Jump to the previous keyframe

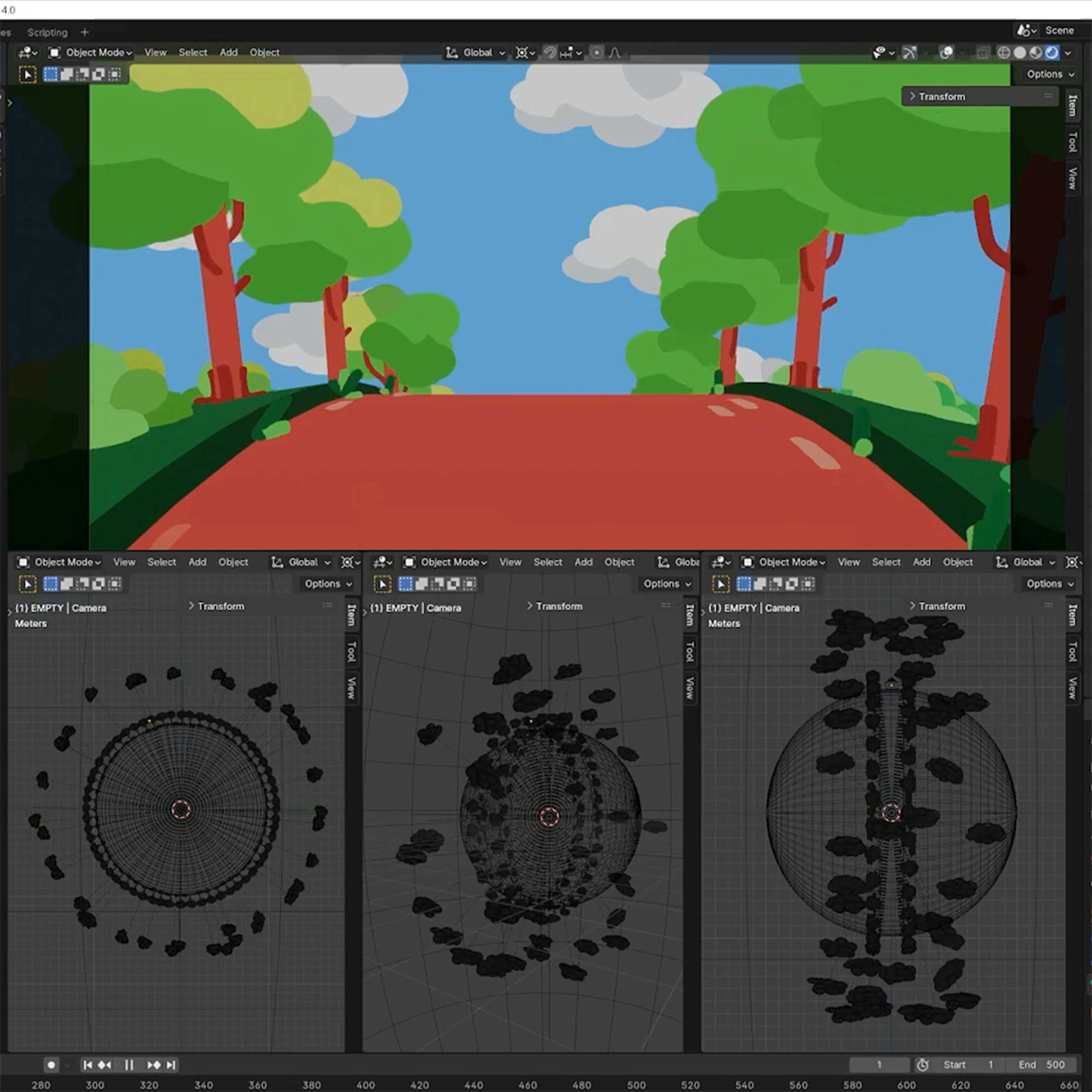[105, 1065]
